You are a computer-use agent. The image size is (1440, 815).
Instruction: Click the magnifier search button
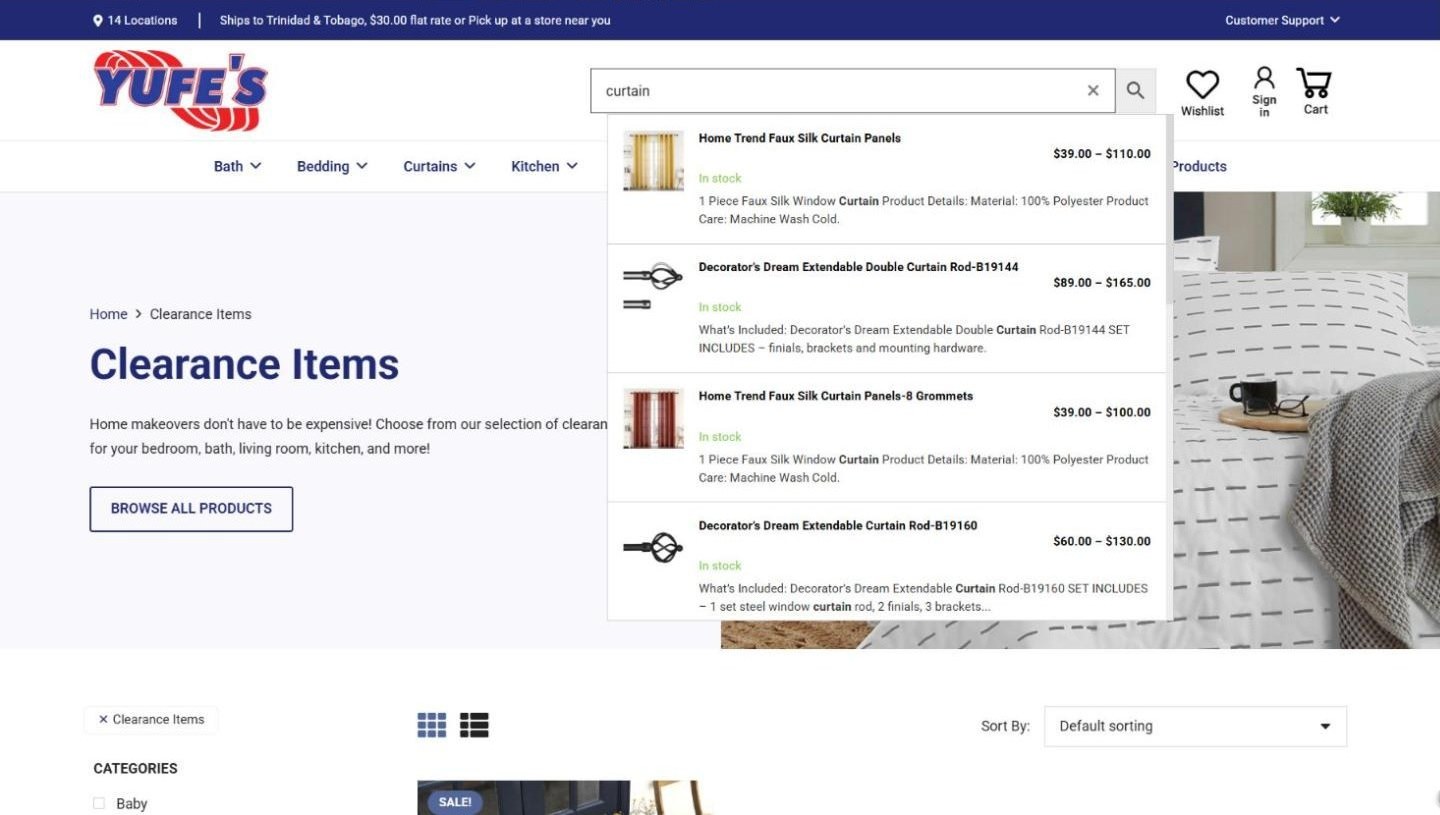click(1135, 91)
